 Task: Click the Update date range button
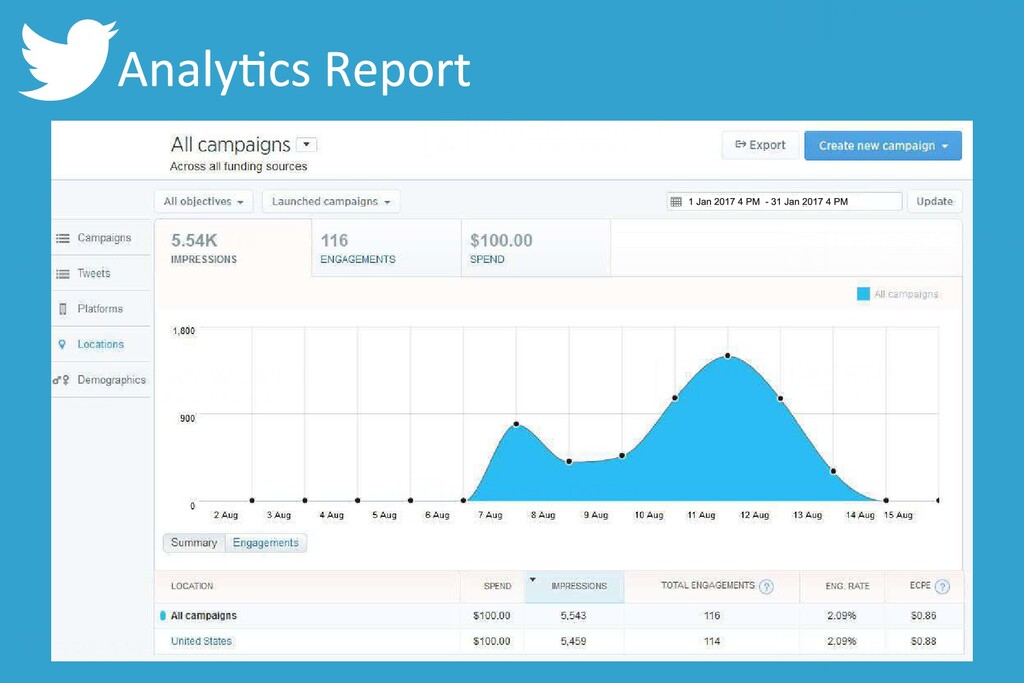click(934, 201)
